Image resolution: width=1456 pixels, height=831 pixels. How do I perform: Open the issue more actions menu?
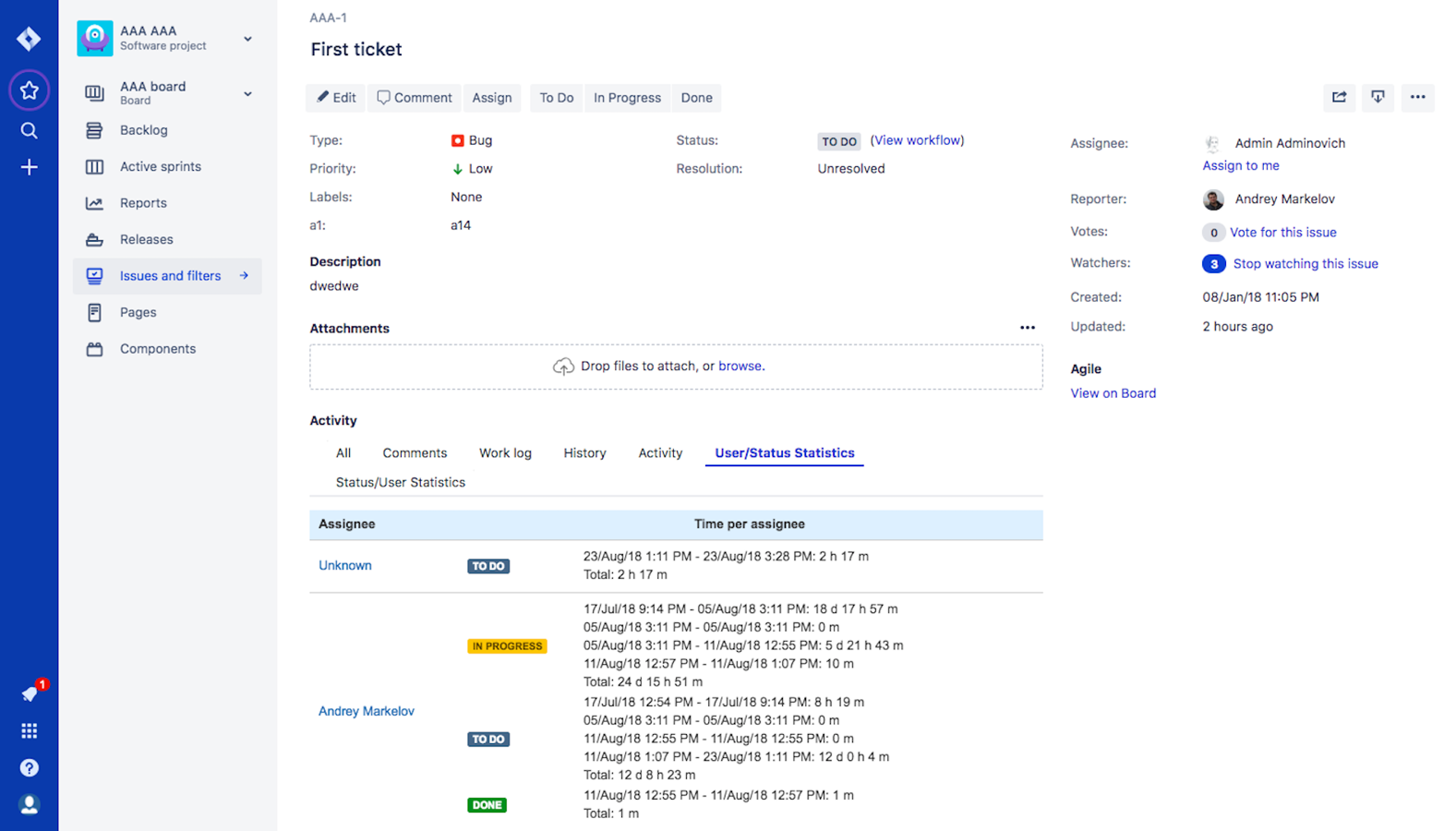coord(1417,97)
